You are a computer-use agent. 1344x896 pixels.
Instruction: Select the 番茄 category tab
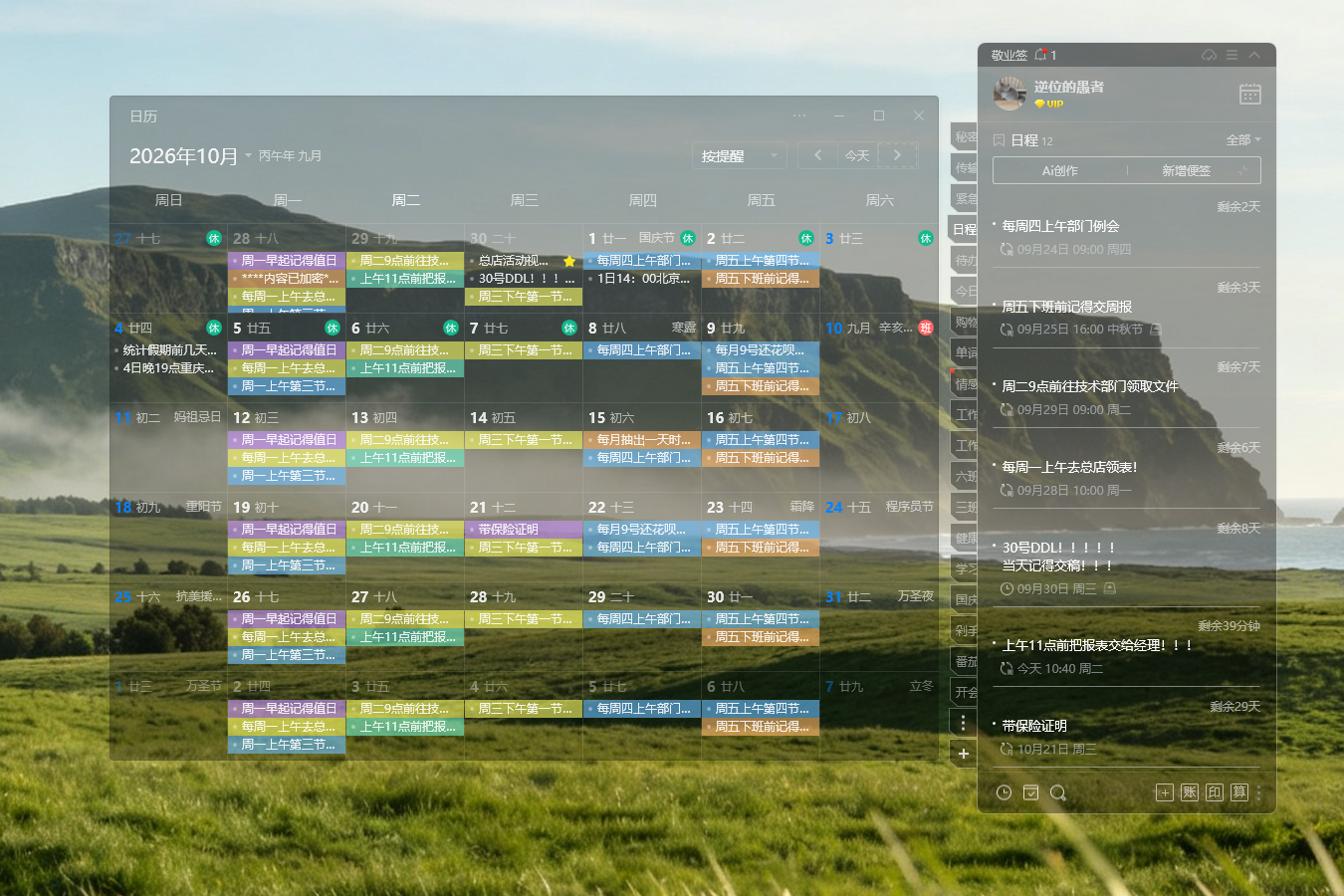[964, 662]
